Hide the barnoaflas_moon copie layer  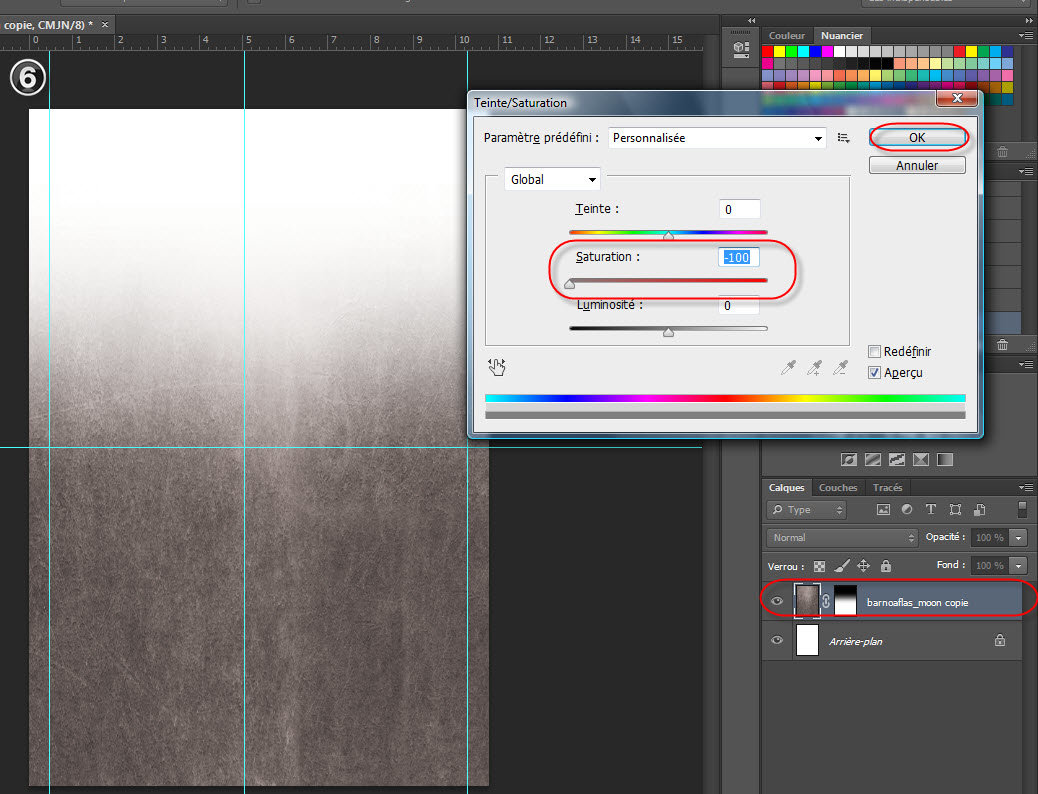[777, 601]
